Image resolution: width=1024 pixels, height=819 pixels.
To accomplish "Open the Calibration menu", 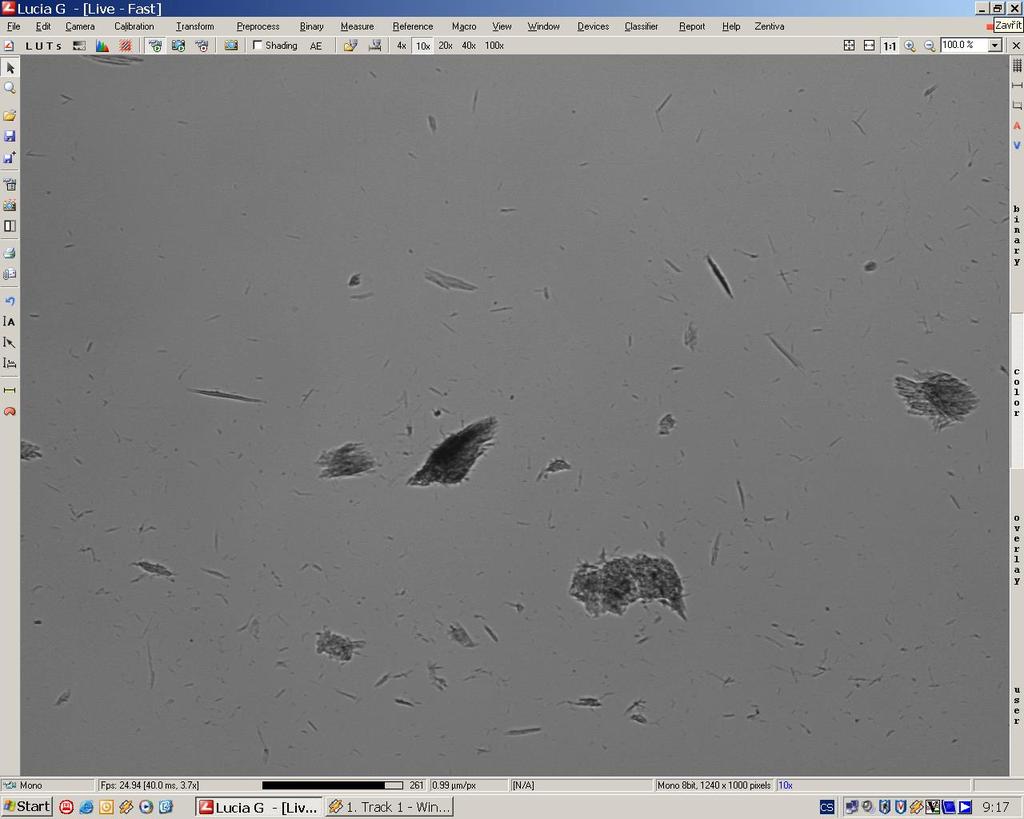I will pyautogui.click(x=134, y=26).
